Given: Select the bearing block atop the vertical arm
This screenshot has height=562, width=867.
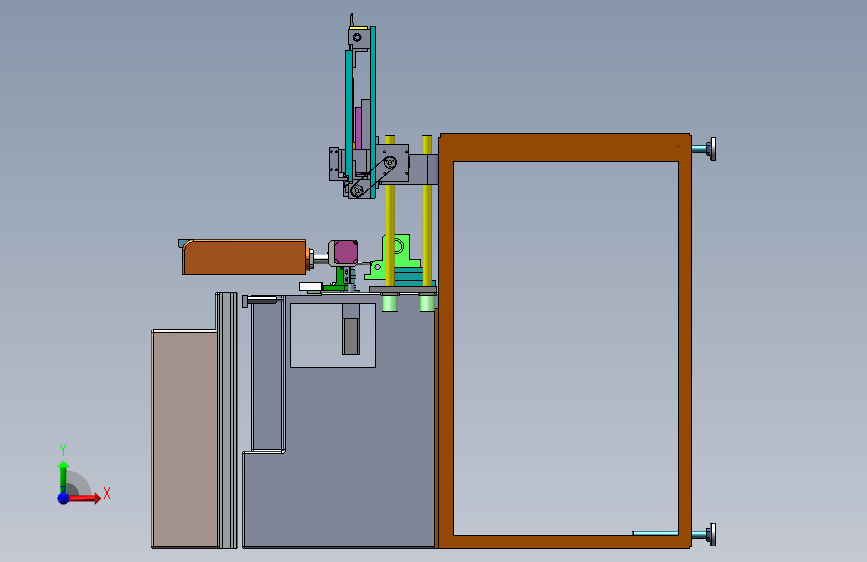Looking at the screenshot, I should click(357, 38).
